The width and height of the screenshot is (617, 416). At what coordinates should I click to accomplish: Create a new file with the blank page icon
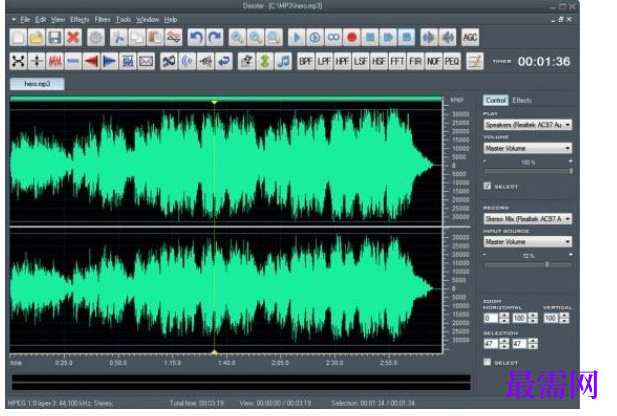18,37
